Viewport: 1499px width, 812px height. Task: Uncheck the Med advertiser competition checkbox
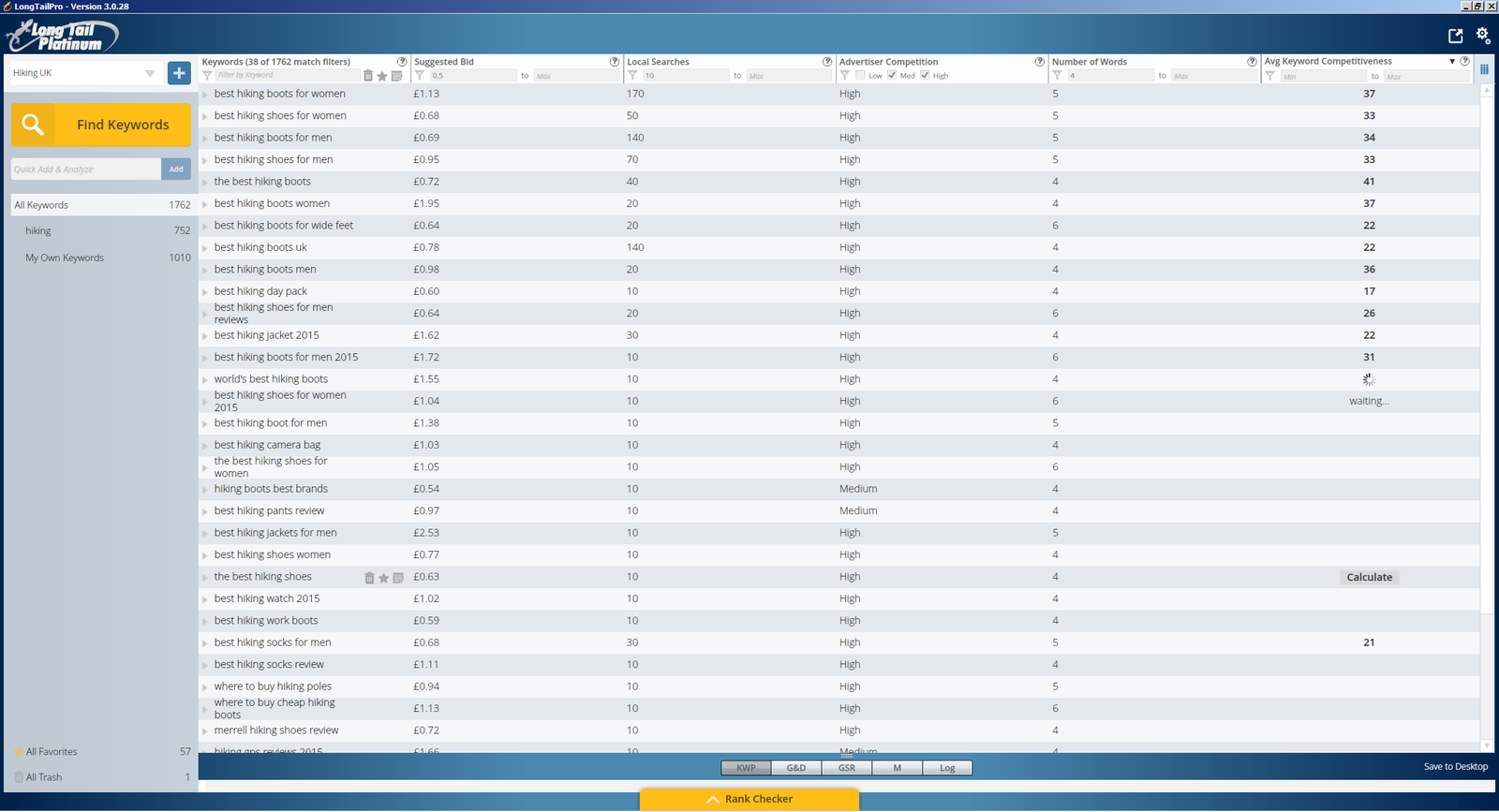pos(892,75)
